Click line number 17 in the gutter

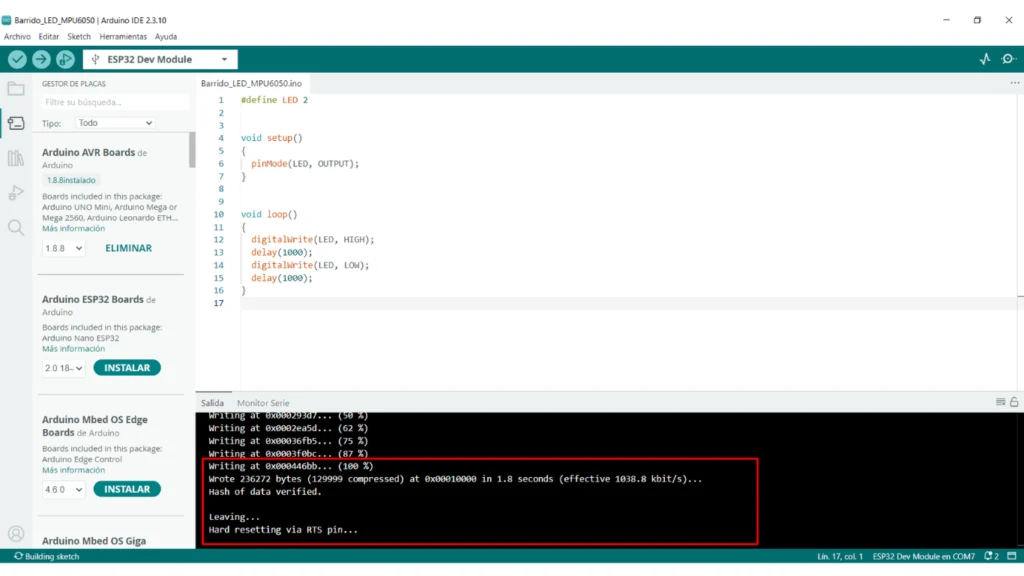point(218,303)
